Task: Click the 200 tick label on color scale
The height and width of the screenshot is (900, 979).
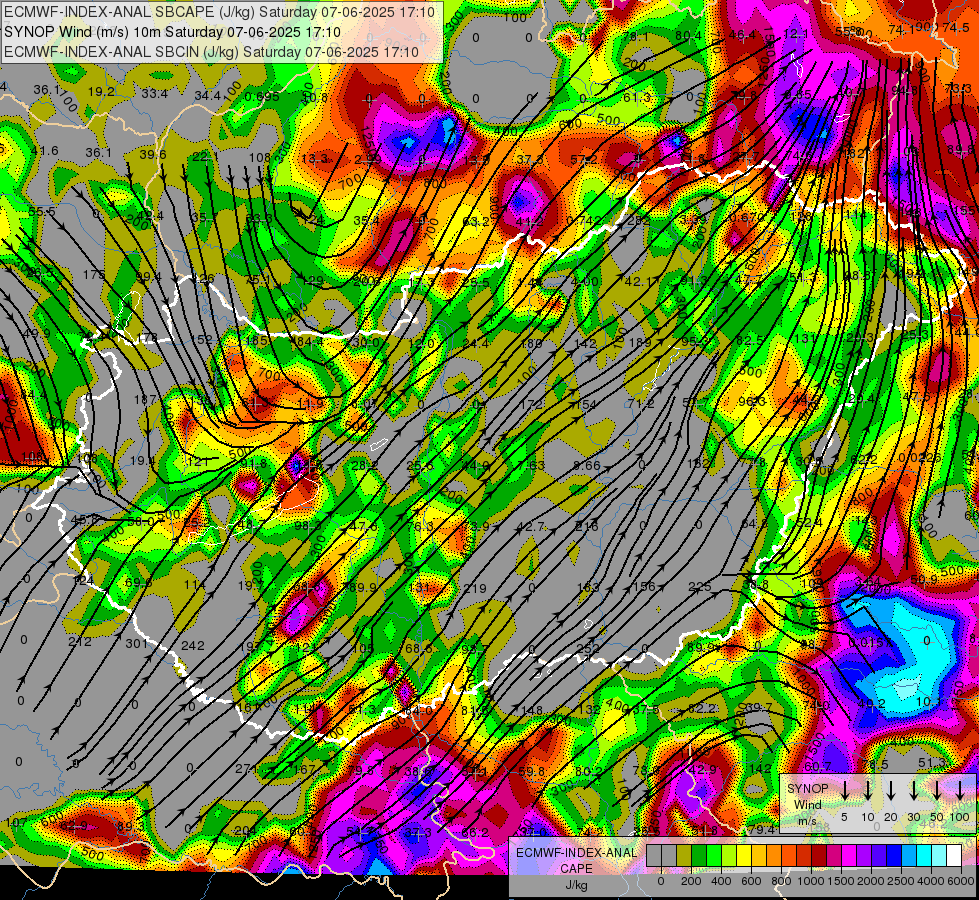Action: point(691,881)
